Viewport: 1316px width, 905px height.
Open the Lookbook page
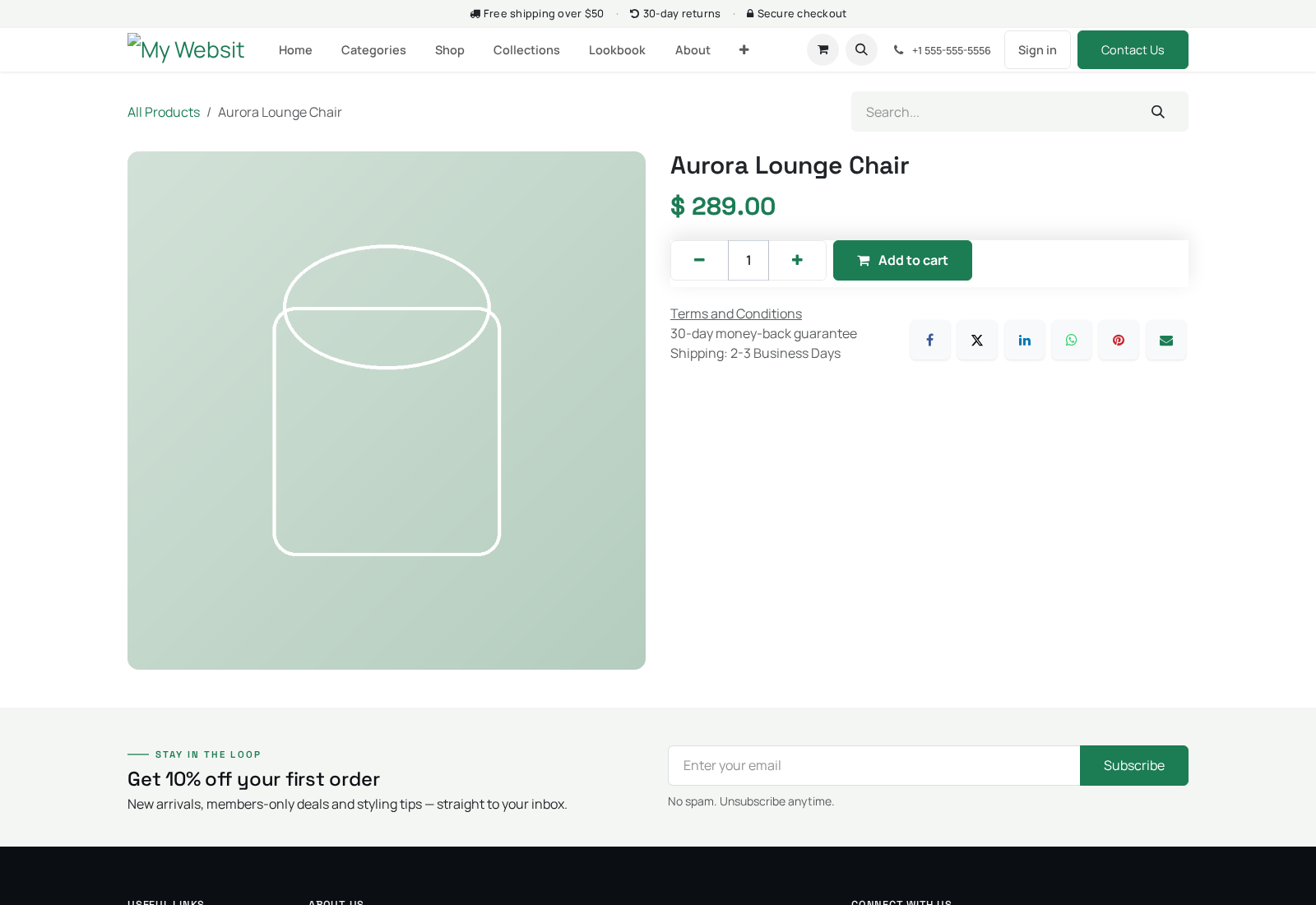(x=617, y=50)
